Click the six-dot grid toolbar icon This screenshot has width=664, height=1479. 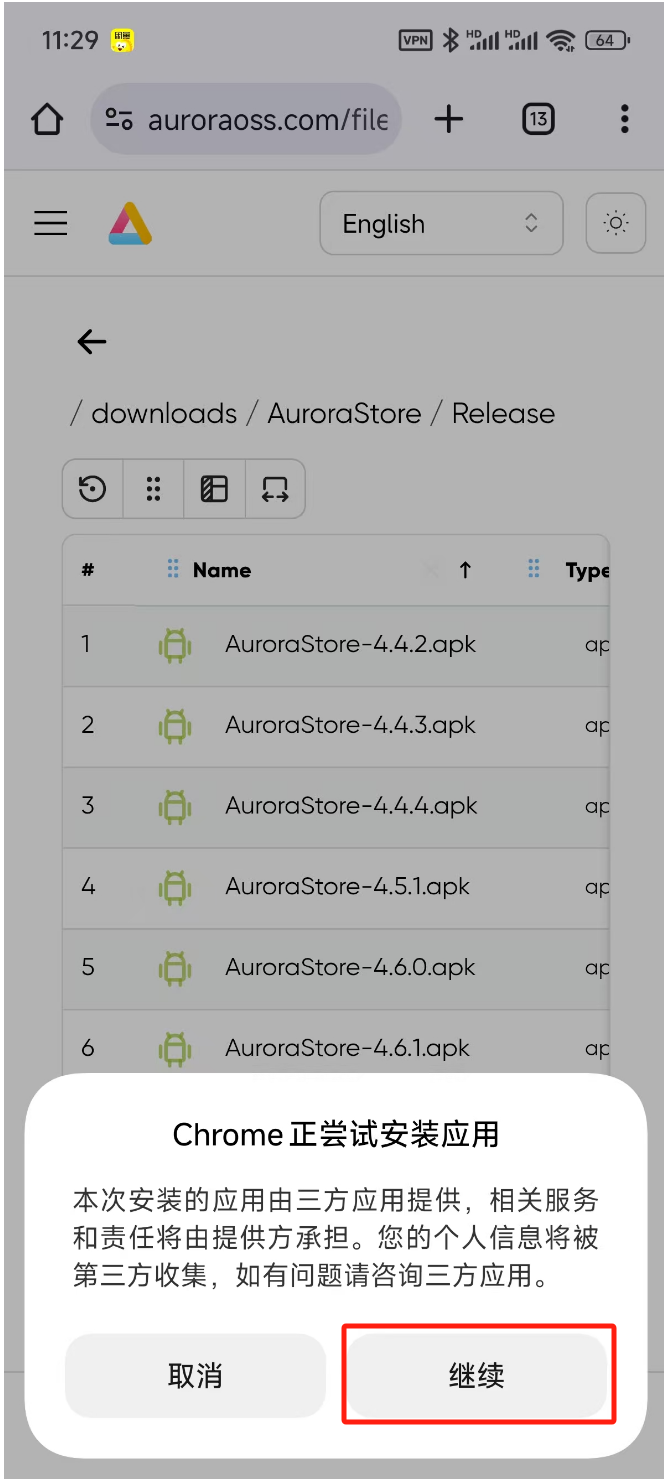click(153, 489)
